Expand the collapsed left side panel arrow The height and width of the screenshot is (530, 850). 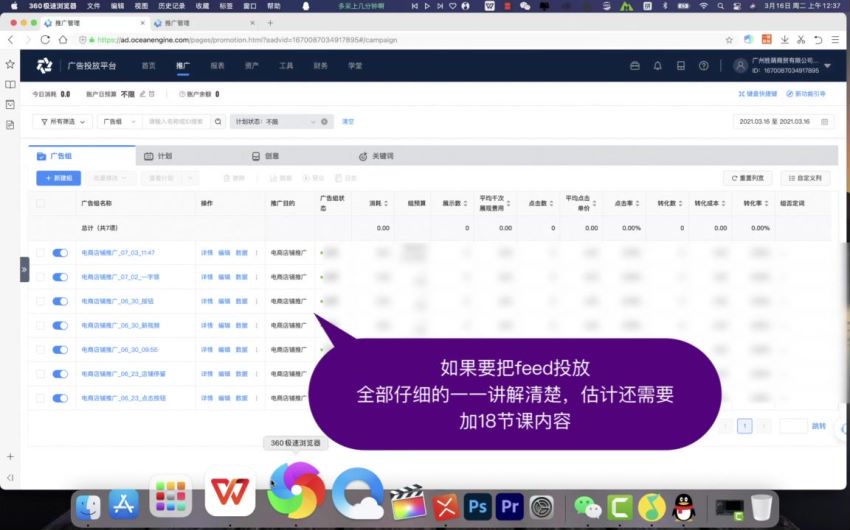pos(24,269)
